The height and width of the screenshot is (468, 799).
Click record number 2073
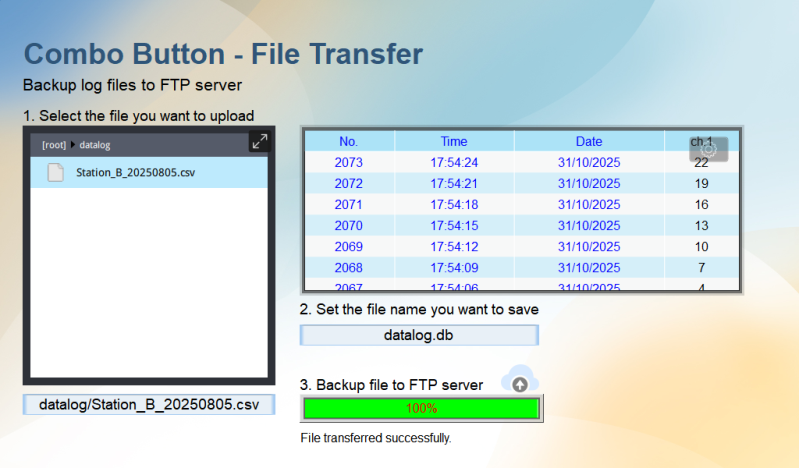point(349,162)
